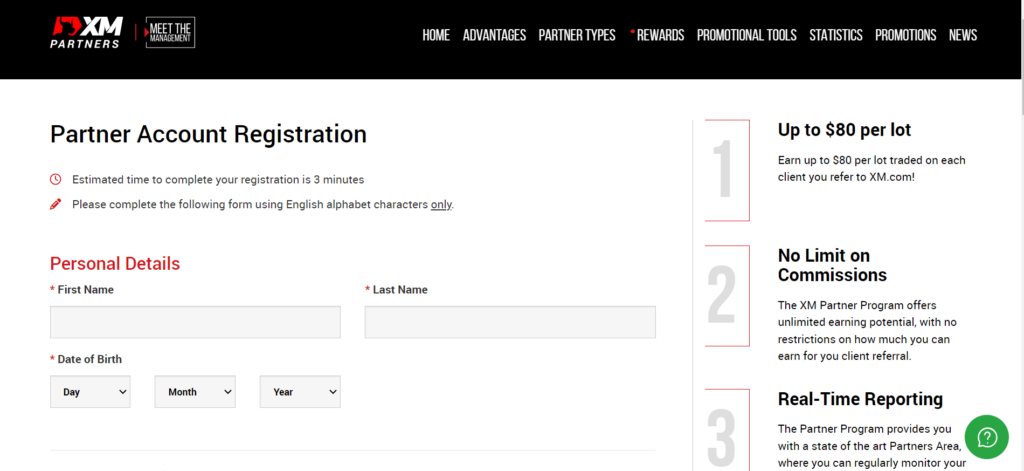Open the NEWS menu item

point(963,35)
